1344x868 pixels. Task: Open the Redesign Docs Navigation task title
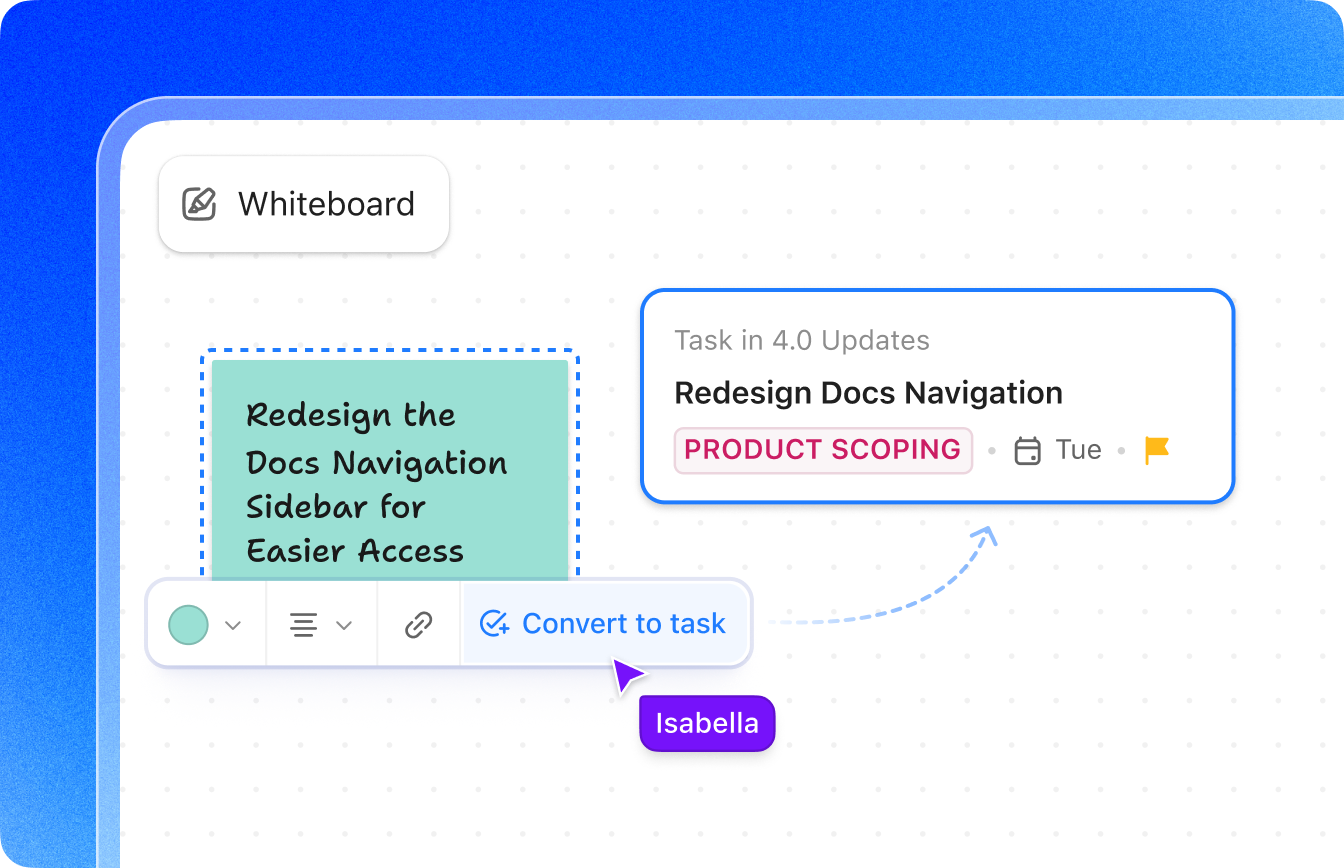tap(868, 393)
